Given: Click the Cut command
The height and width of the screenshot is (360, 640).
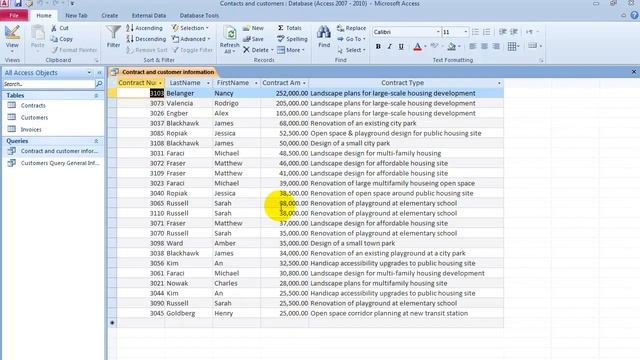Looking at the screenshot, I should [x=60, y=28].
